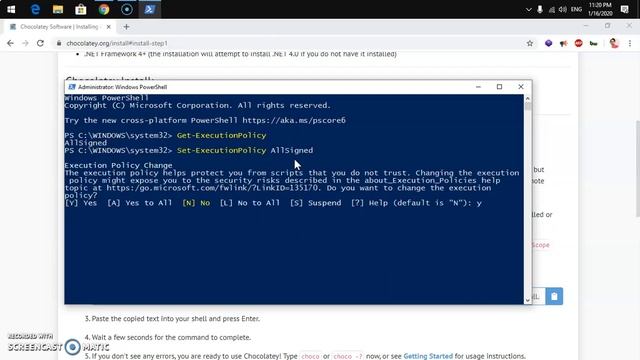Open the circular recorder app in taskbar

[x=127, y=9]
